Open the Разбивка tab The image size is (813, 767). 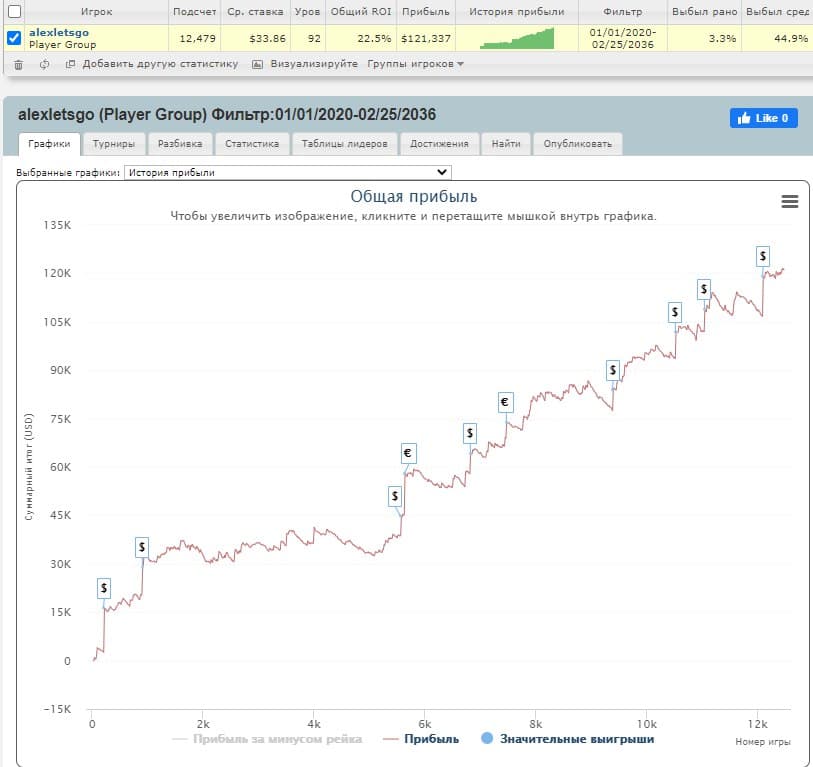point(180,144)
